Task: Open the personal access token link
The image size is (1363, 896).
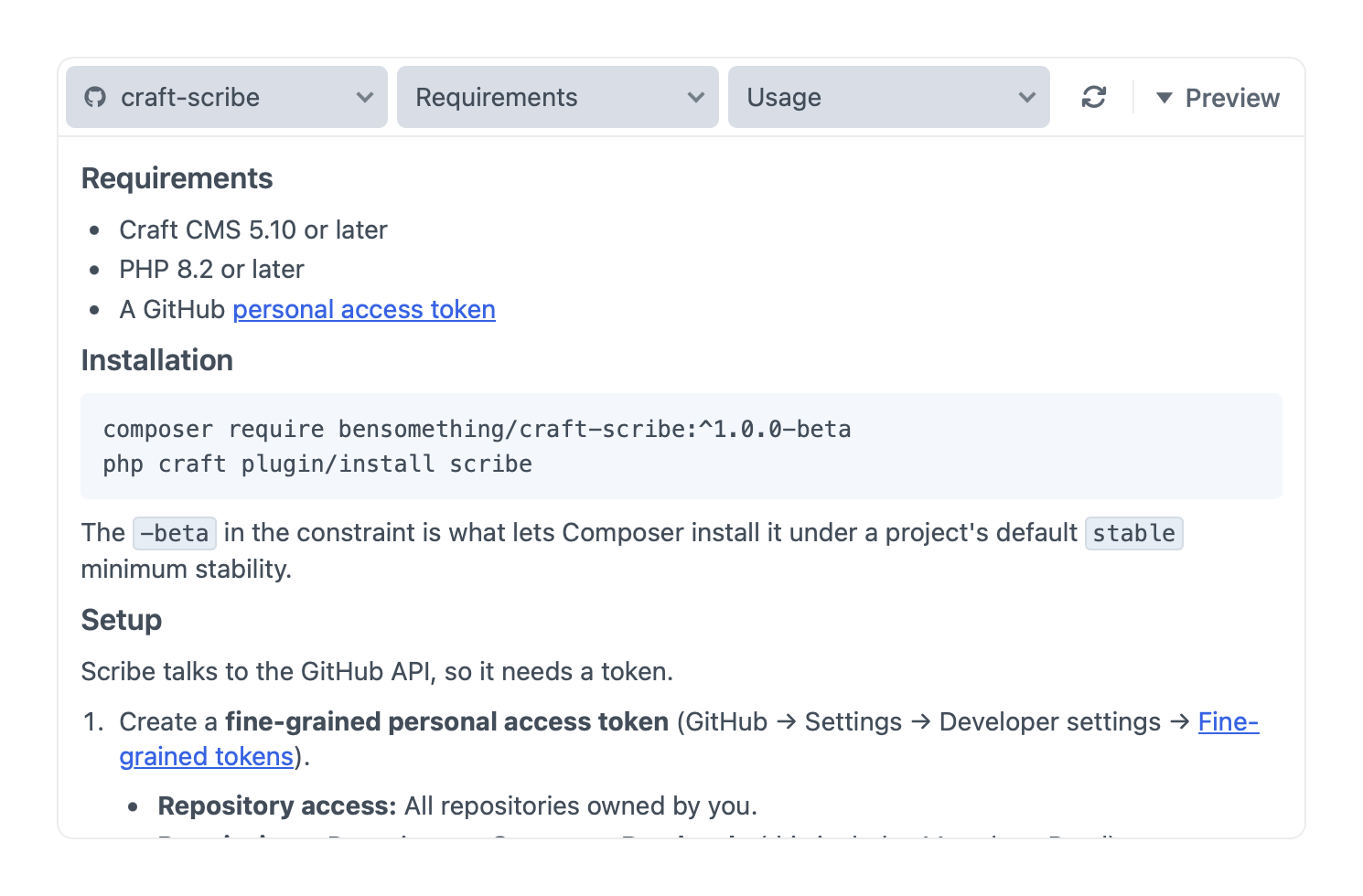Action: pos(364,309)
